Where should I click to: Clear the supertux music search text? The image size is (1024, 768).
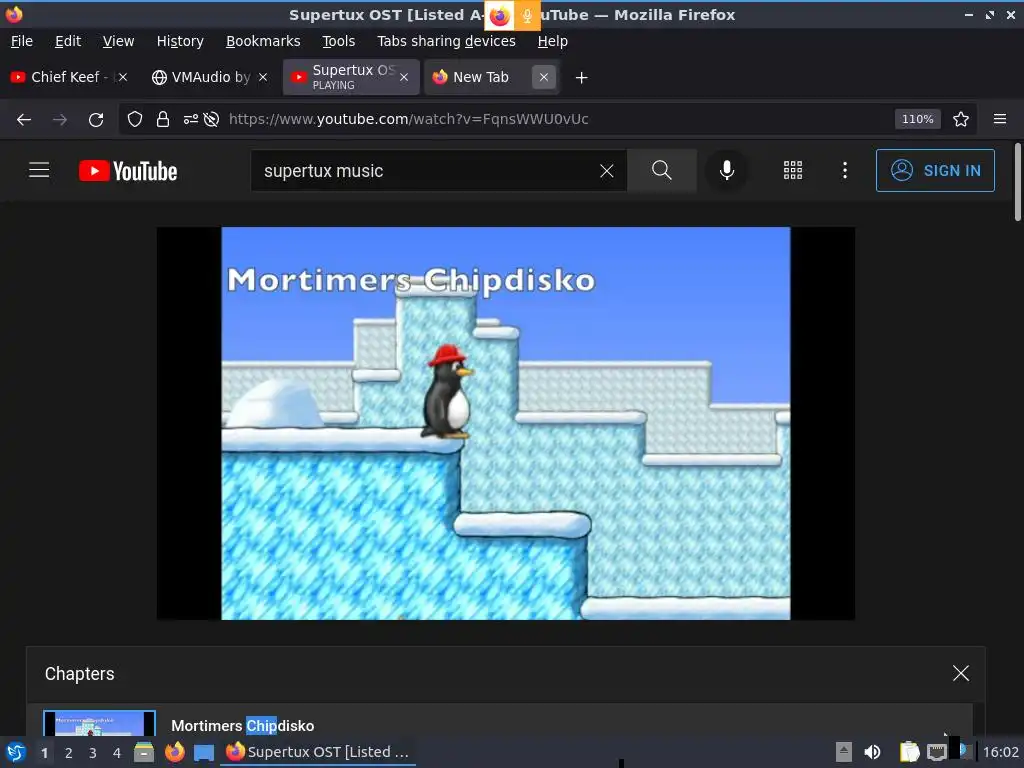pos(607,171)
